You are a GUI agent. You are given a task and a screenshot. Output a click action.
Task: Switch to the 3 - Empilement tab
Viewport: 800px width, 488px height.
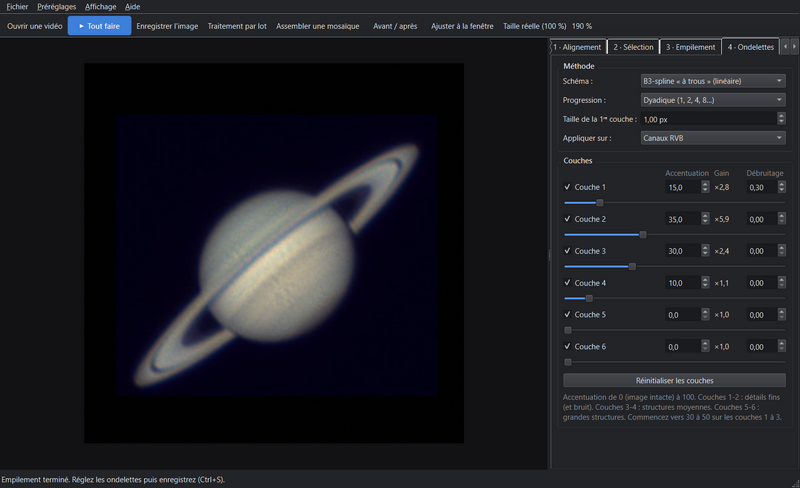point(690,47)
